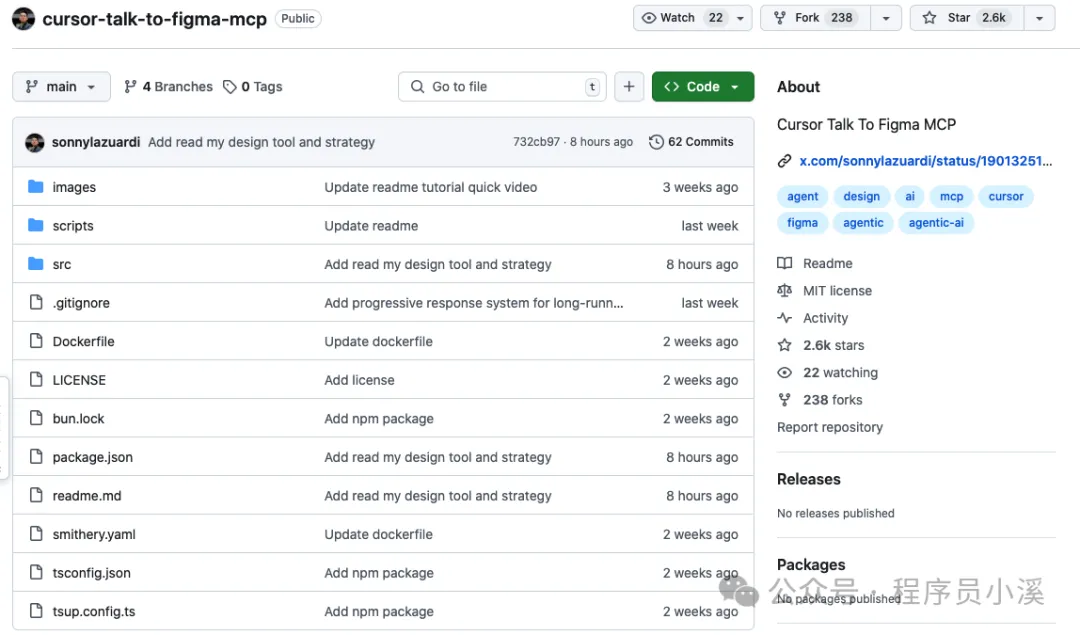Click the plus add file button
This screenshot has width=1080, height=635.
pos(629,87)
